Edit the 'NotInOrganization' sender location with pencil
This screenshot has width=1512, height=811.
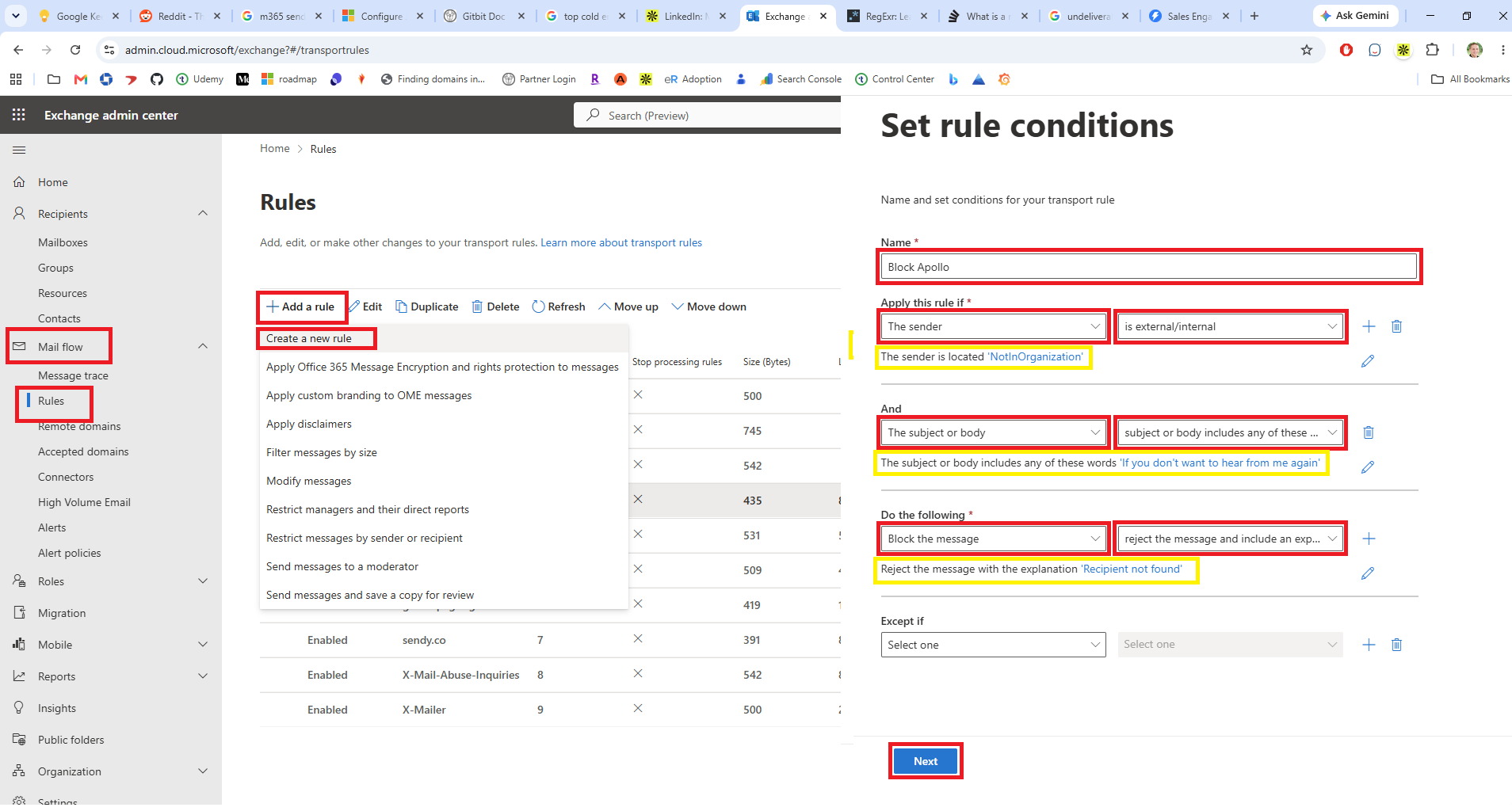[1368, 361]
